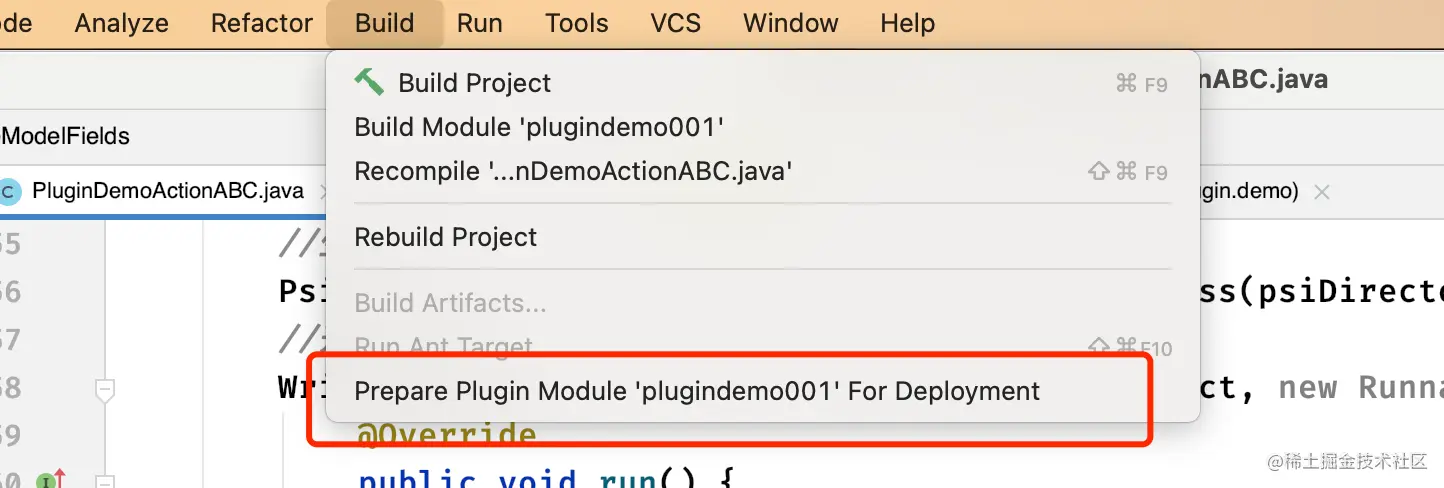
Task: Choose Build Module 'plugindemo001'
Action: [762, 127]
